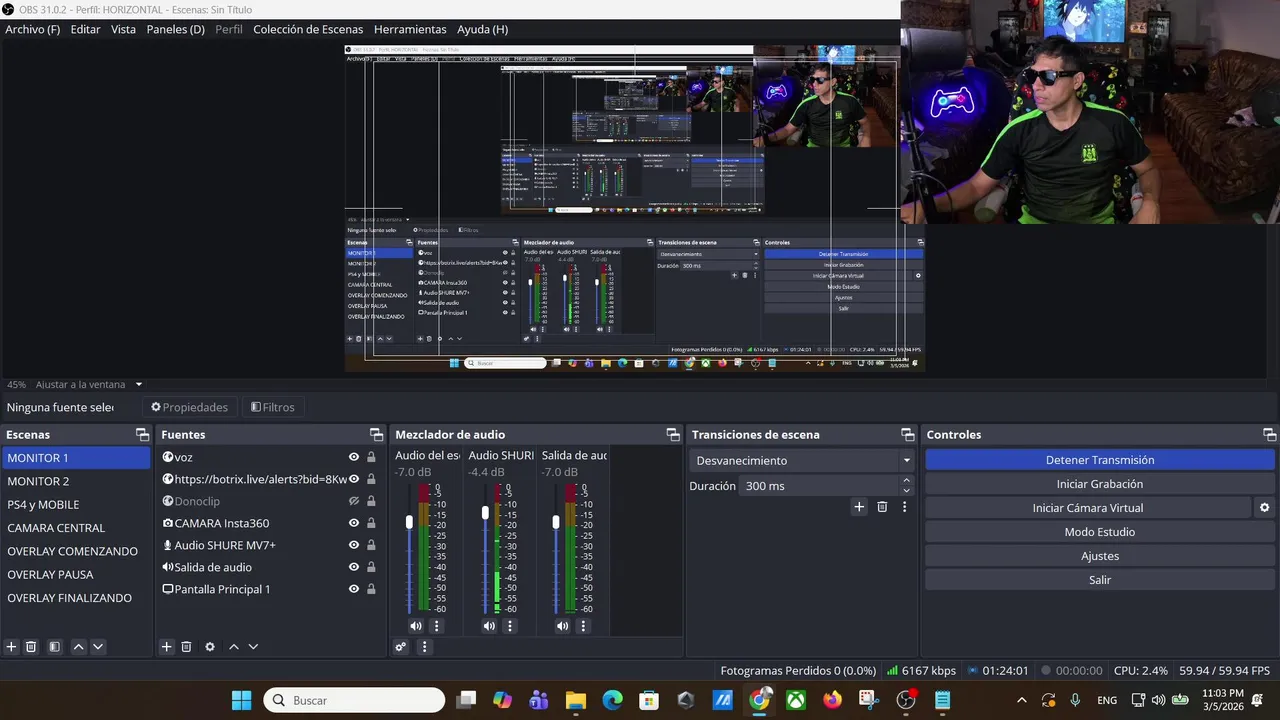Show the hidden Donoclip source
The height and width of the screenshot is (720, 1280).
click(354, 501)
